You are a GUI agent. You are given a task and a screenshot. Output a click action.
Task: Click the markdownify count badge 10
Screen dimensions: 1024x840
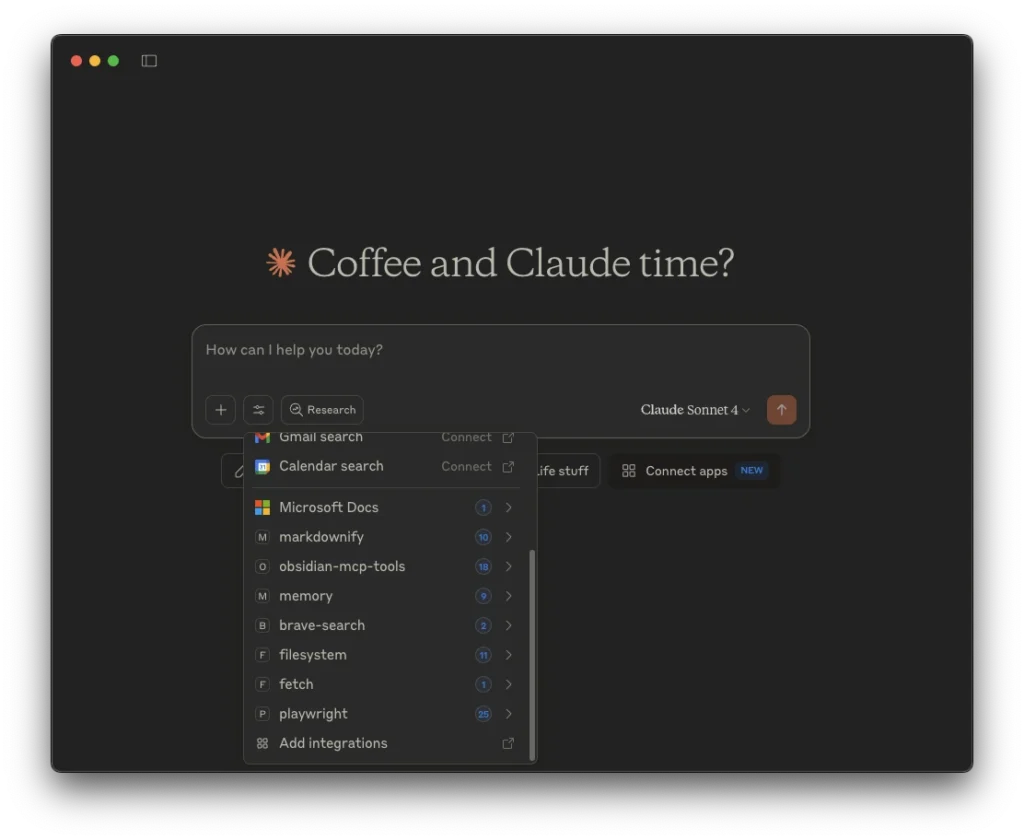tap(483, 537)
